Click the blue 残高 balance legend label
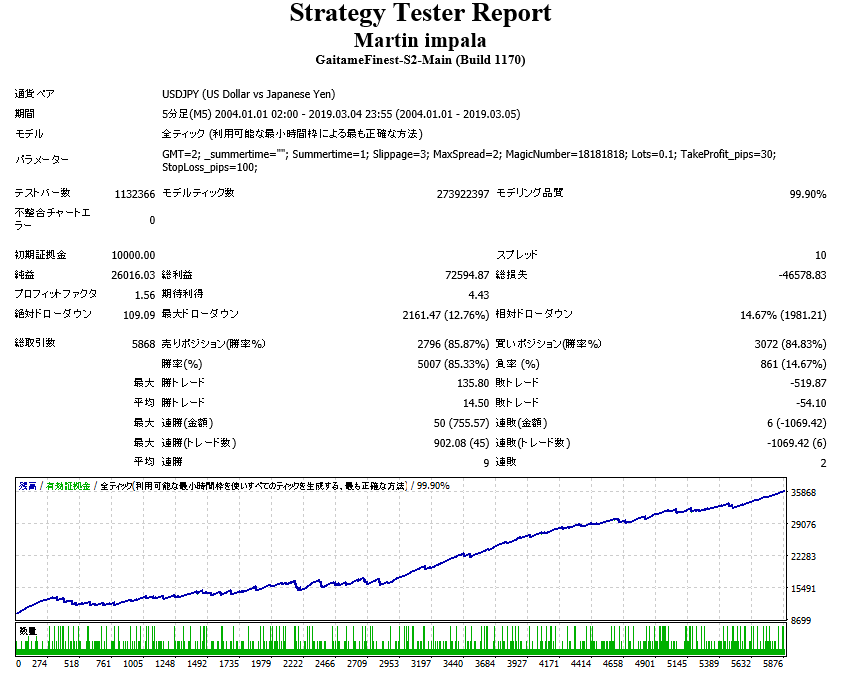The image size is (841, 675). 27,486
